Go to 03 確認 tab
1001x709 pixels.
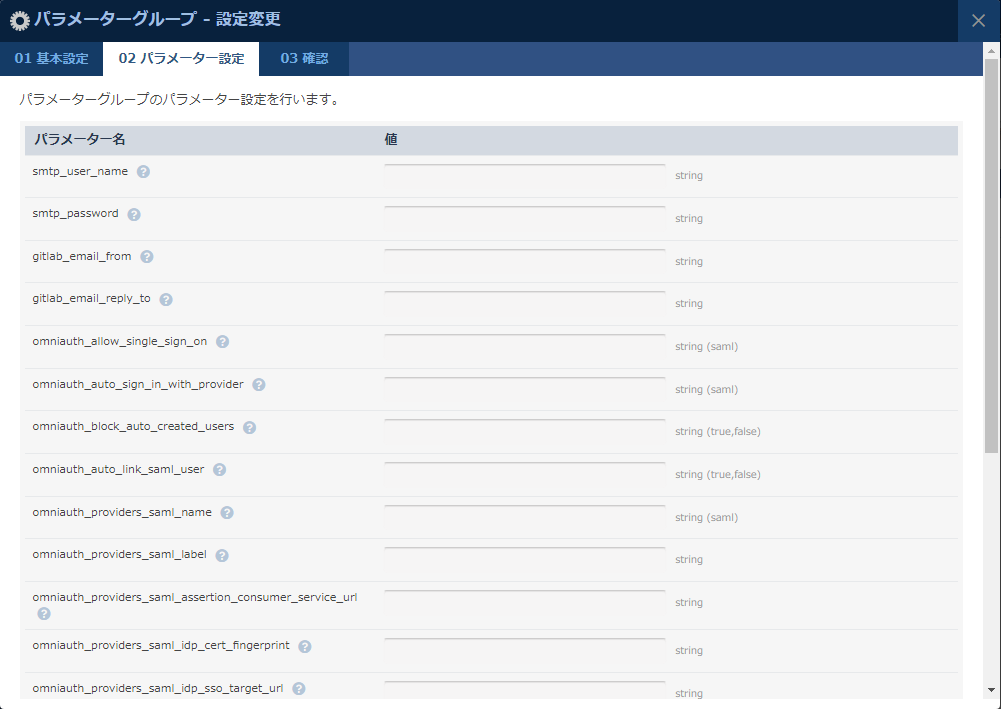pos(304,59)
